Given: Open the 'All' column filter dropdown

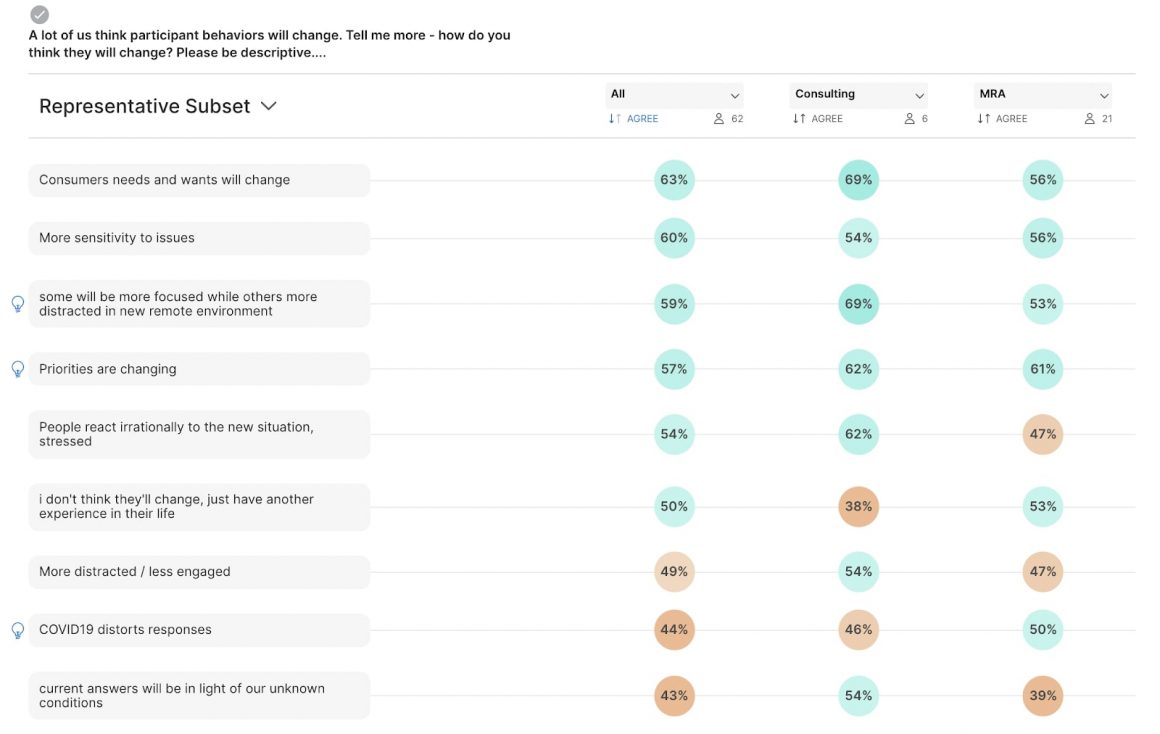Looking at the screenshot, I should tap(736, 94).
